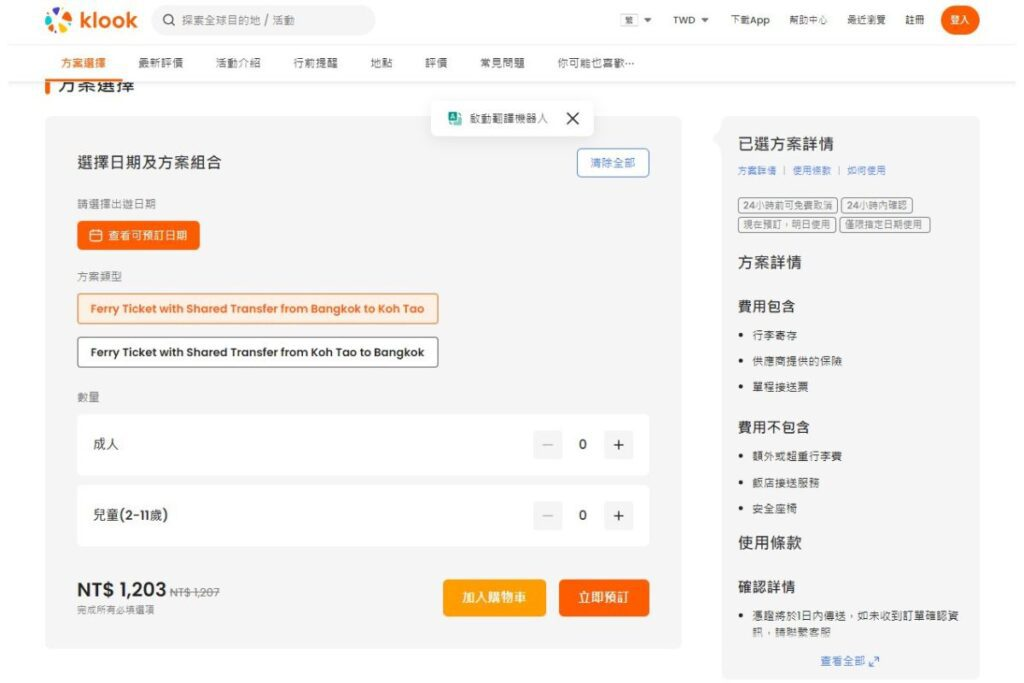1024x683 pixels.
Task: Decrease 成人 quantity with minus
Action: (x=547, y=445)
